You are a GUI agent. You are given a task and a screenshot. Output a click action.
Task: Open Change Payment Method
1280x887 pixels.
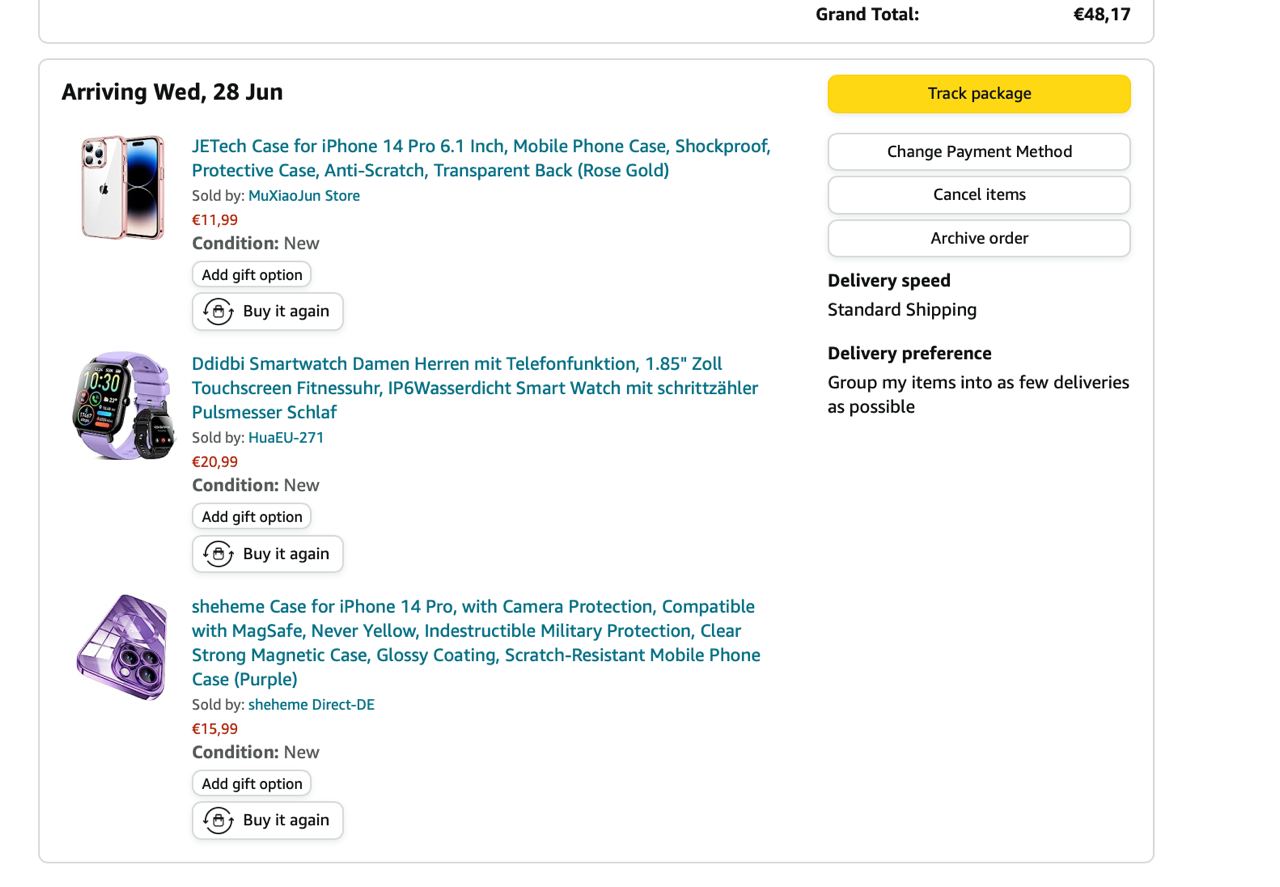979,152
